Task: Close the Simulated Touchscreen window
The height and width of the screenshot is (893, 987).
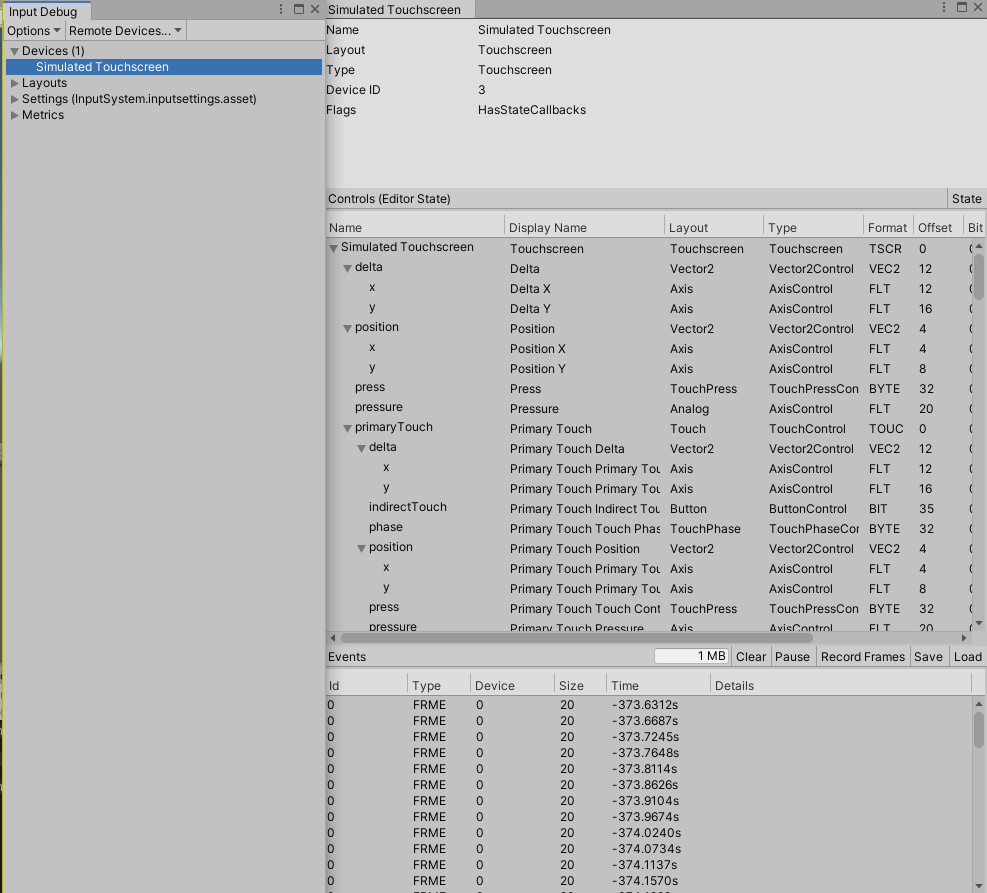Action: [978, 7]
